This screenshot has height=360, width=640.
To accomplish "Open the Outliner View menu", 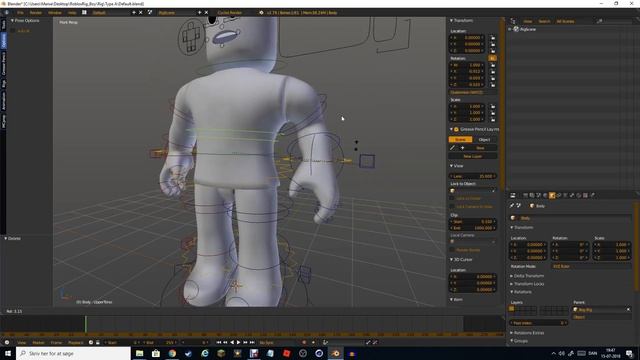I will coord(528,21).
